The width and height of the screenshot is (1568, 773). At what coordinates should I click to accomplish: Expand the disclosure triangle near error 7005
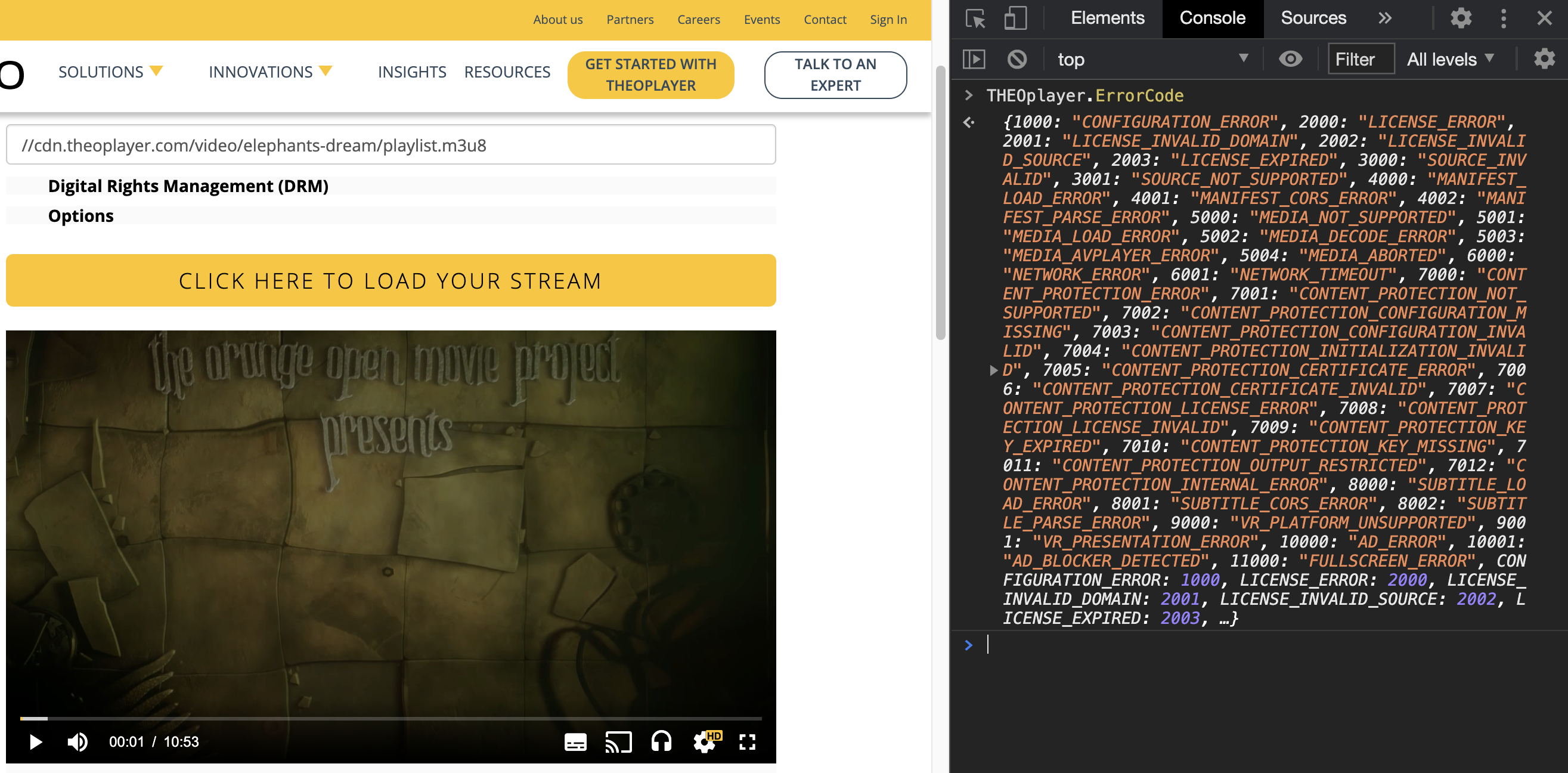pyautogui.click(x=993, y=370)
